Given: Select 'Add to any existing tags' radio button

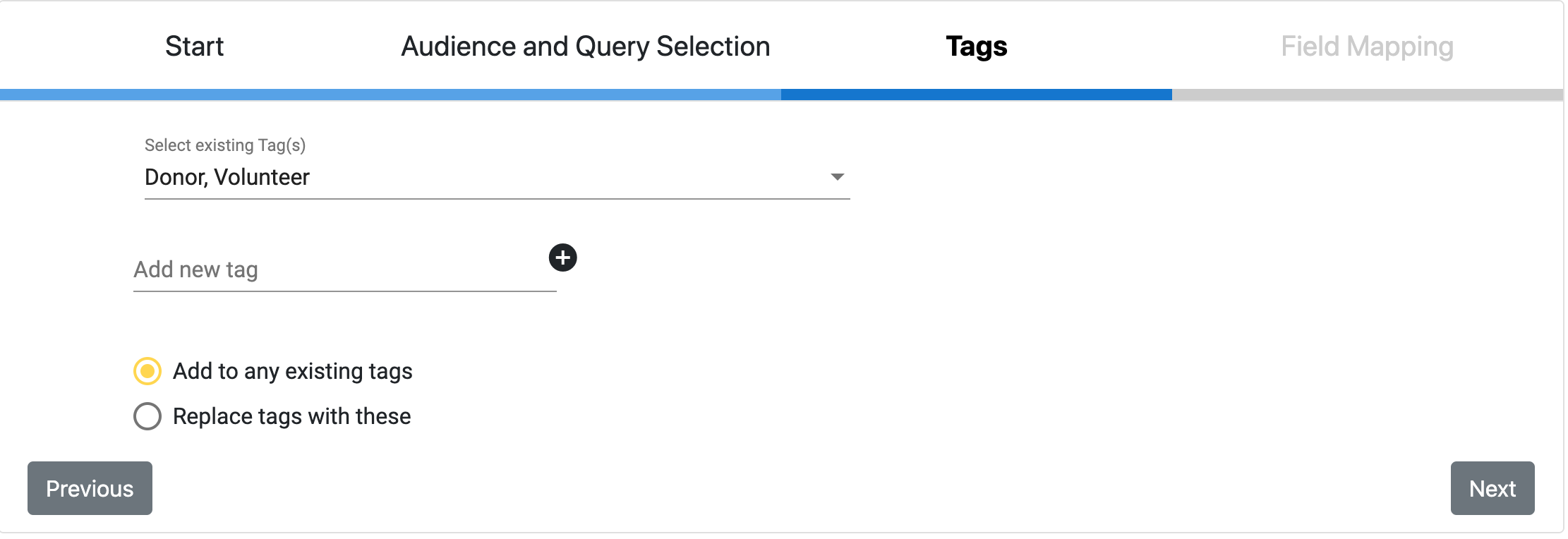Looking at the screenshot, I should pos(147,371).
